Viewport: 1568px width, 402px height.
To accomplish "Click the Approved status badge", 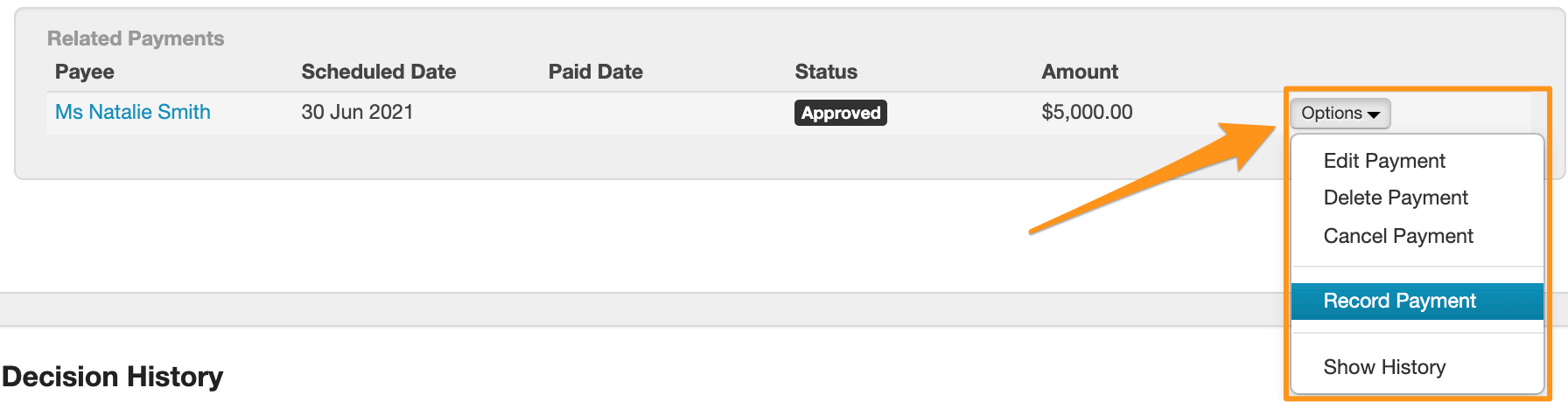I will coord(840,113).
